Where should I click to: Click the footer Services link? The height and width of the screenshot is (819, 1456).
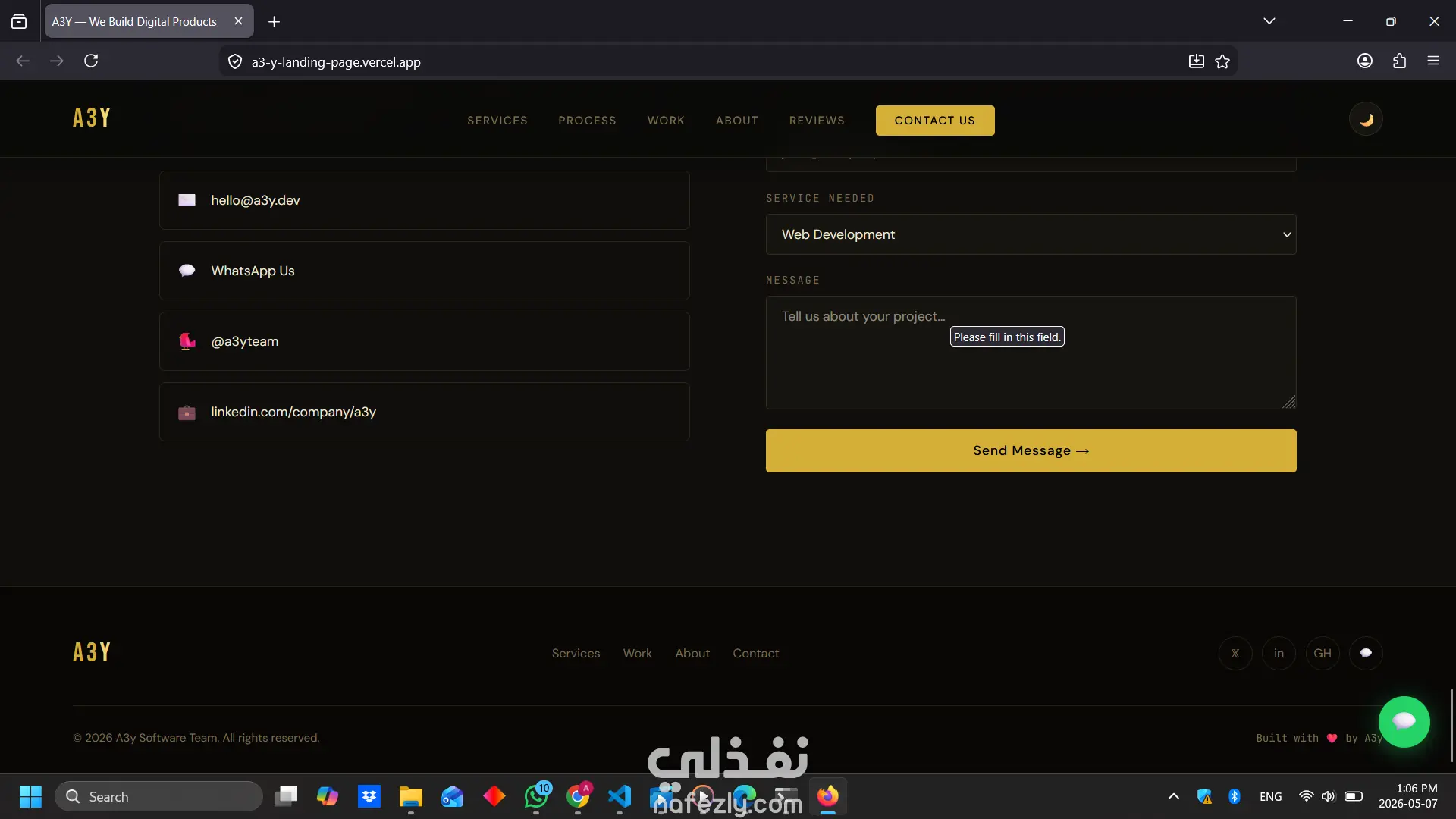(x=576, y=654)
